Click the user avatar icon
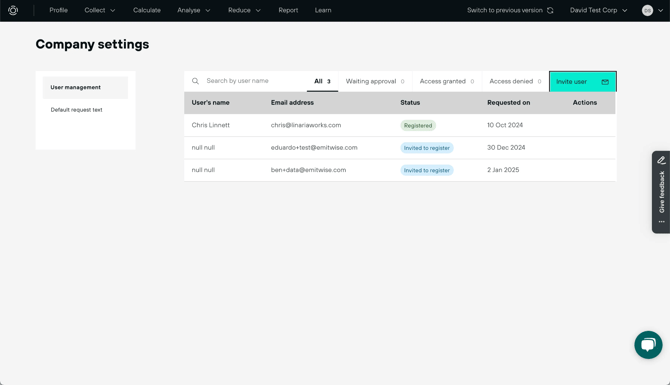 point(647,10)
